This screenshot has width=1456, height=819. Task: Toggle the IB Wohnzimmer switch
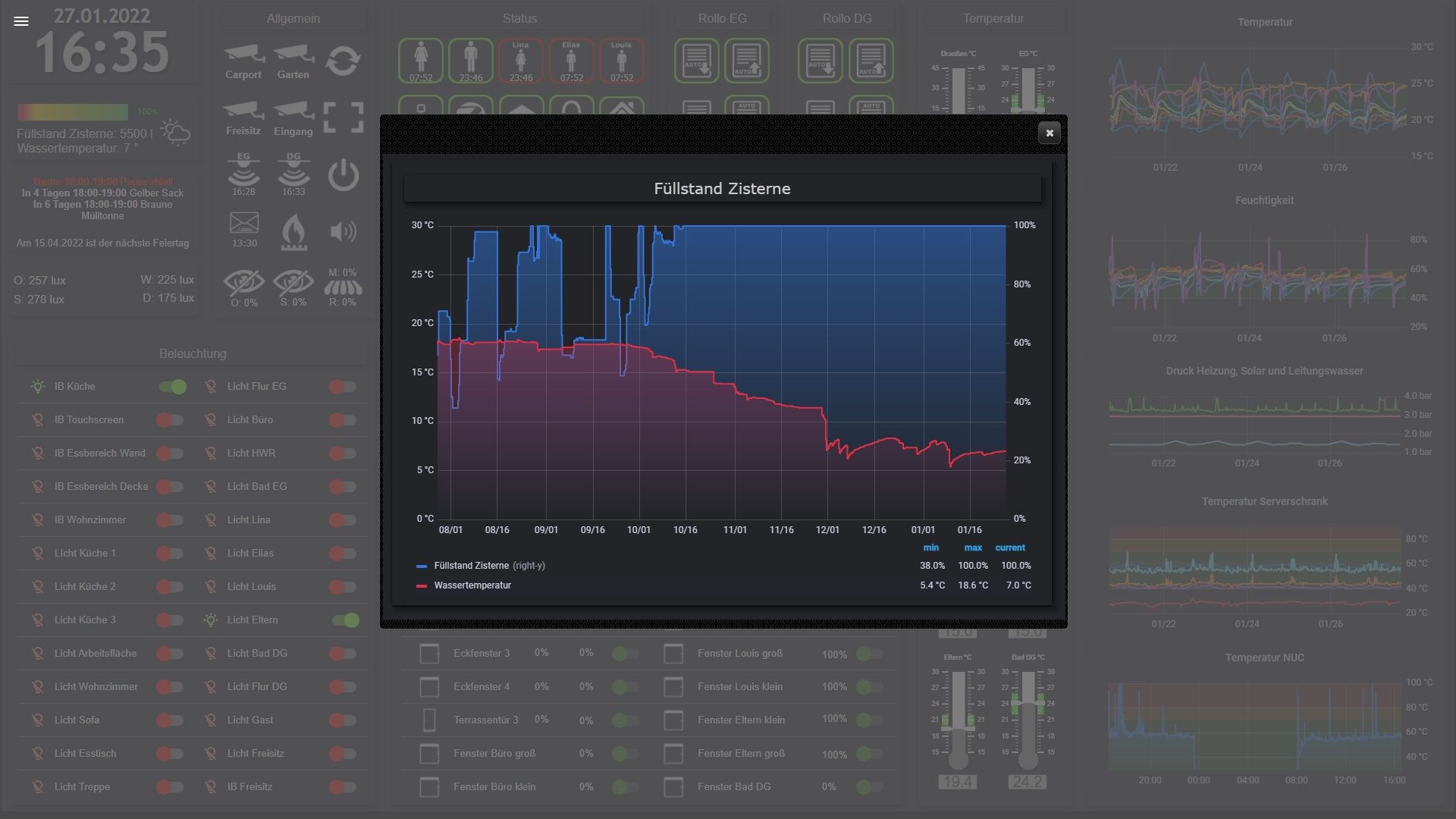[x=170, y=520]
